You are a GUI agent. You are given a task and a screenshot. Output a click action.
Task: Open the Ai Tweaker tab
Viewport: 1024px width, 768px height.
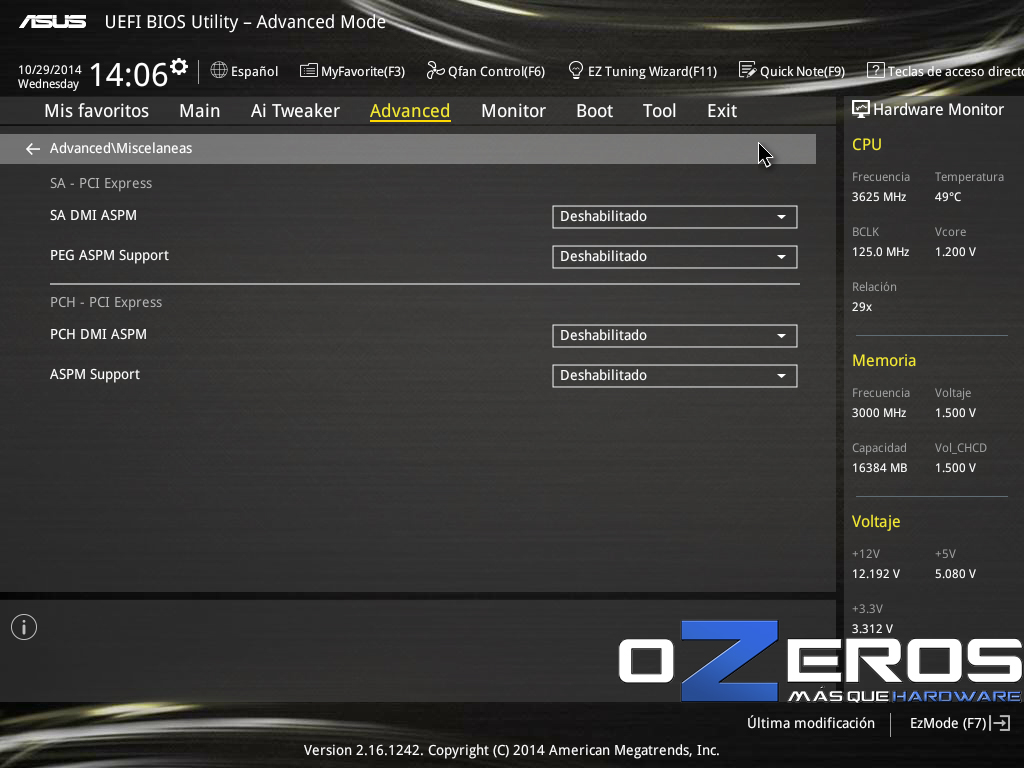[295, 111]
